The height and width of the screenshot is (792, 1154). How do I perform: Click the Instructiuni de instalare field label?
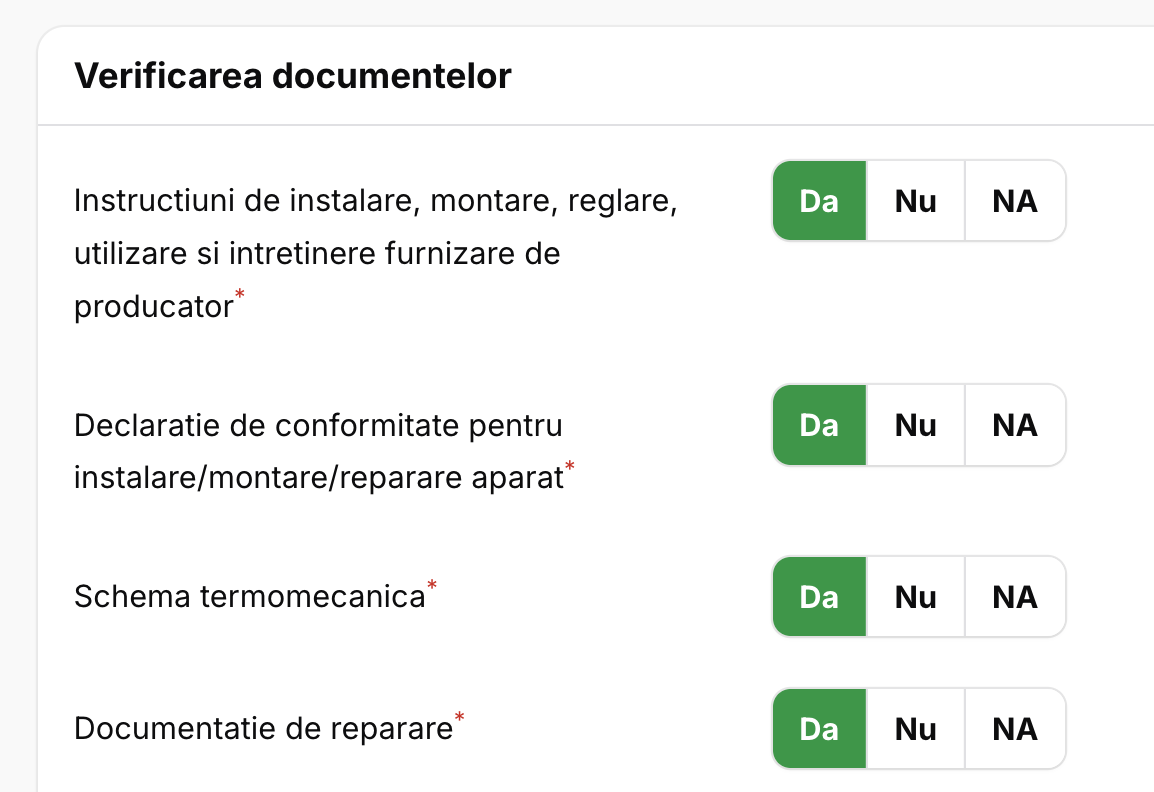tap(376, 254)
